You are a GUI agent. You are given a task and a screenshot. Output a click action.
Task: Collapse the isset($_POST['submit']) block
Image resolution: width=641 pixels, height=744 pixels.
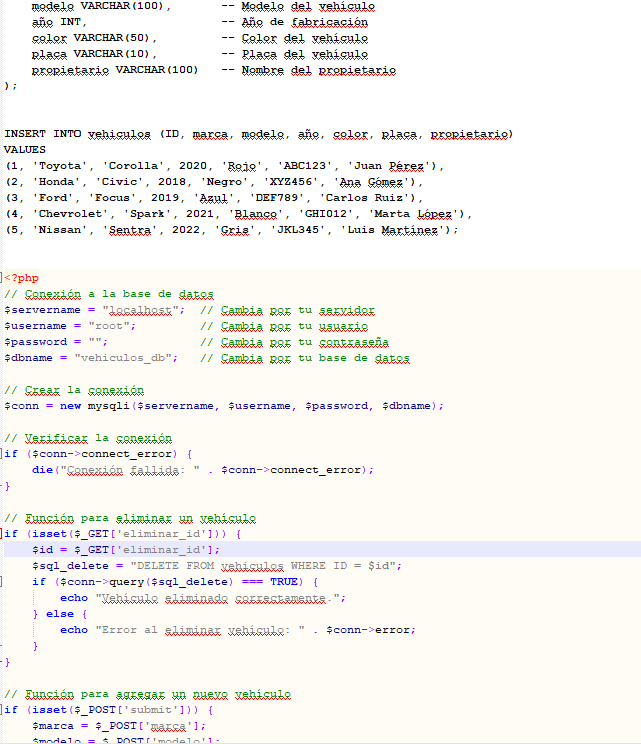coord(5,710)
